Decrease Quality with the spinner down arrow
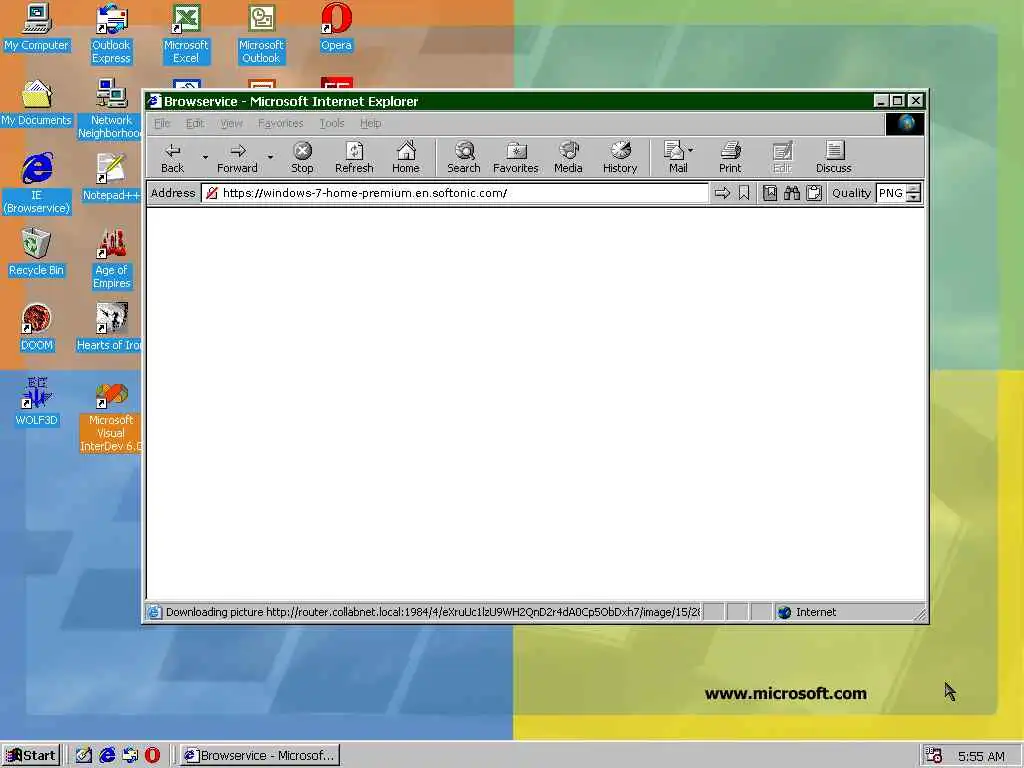 914,197
